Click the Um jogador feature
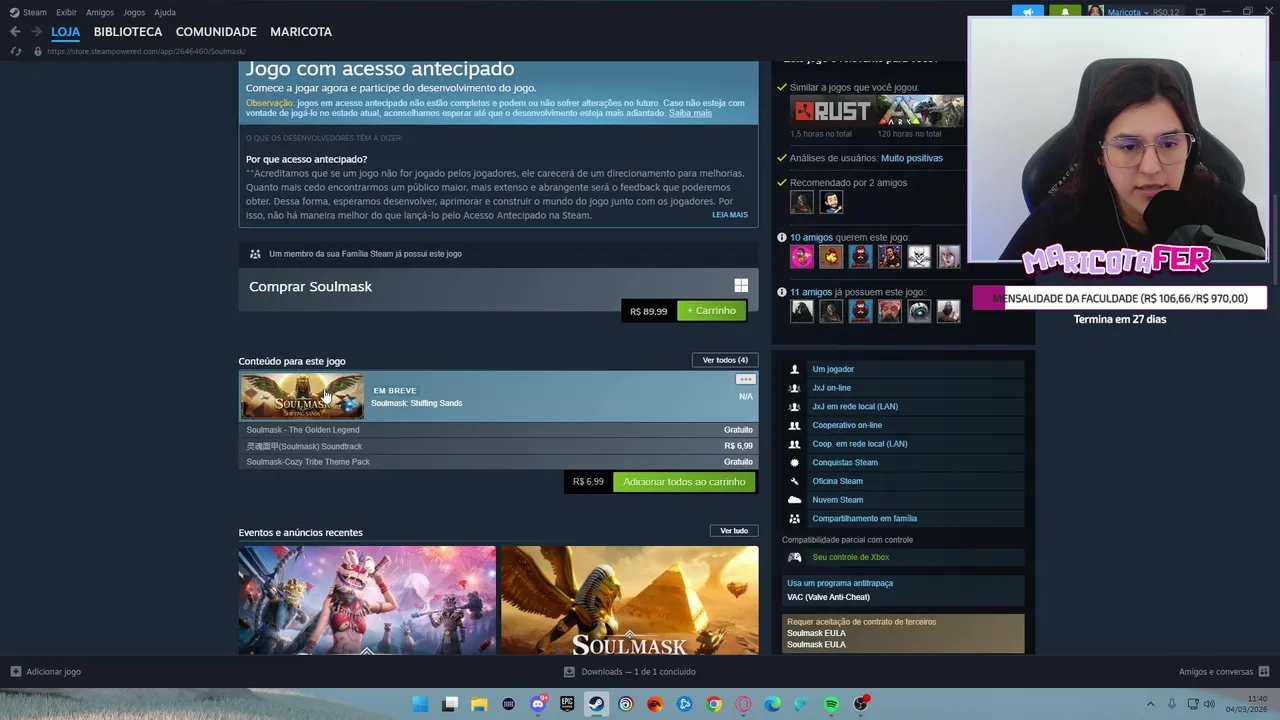 [833, 369]
